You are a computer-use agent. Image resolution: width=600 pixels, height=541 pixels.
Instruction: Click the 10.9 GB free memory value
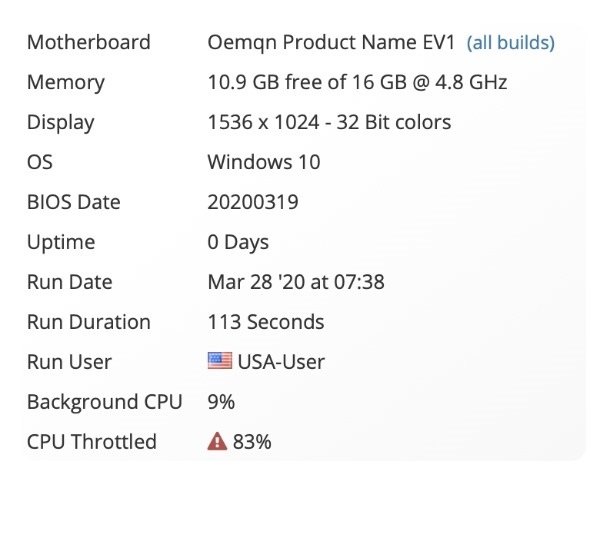pos(357,82)
